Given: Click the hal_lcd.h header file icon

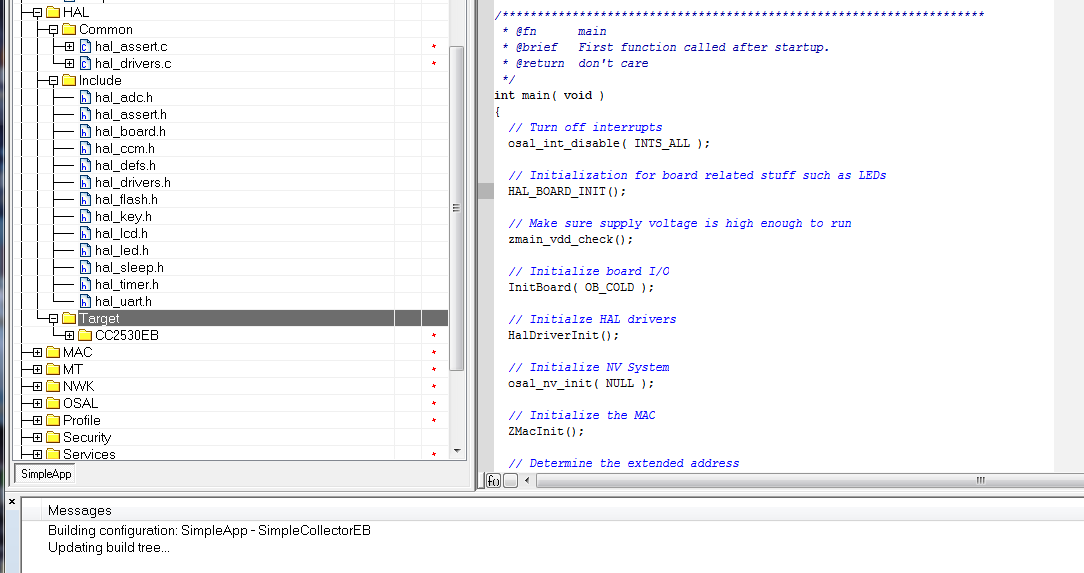Looking at the screenshot, I should pyautogui.click(x=85, y=234).
